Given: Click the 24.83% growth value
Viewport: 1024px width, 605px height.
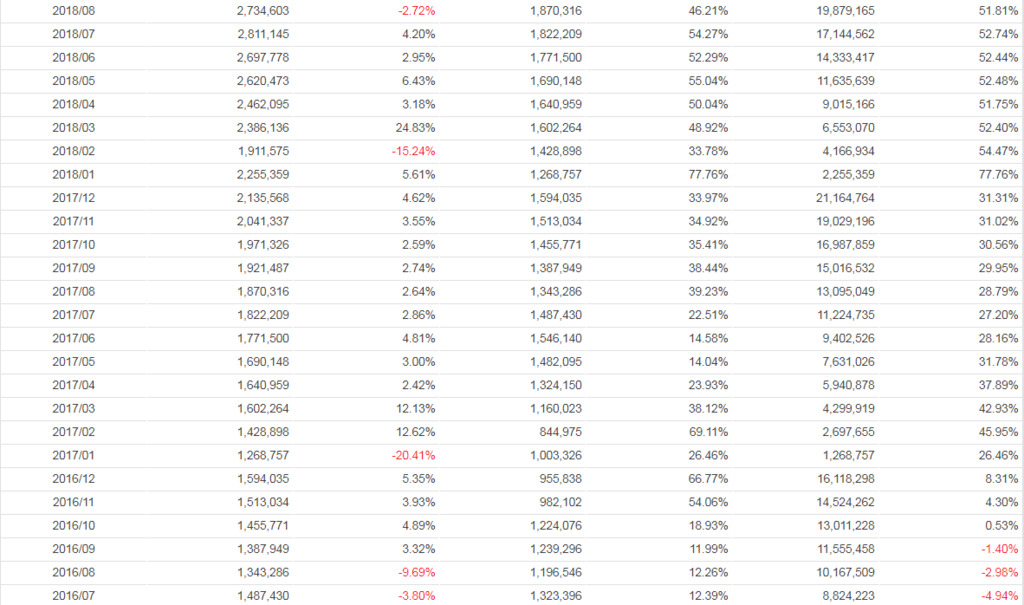Looking at the screenshot, I should (x=416, y=128).
